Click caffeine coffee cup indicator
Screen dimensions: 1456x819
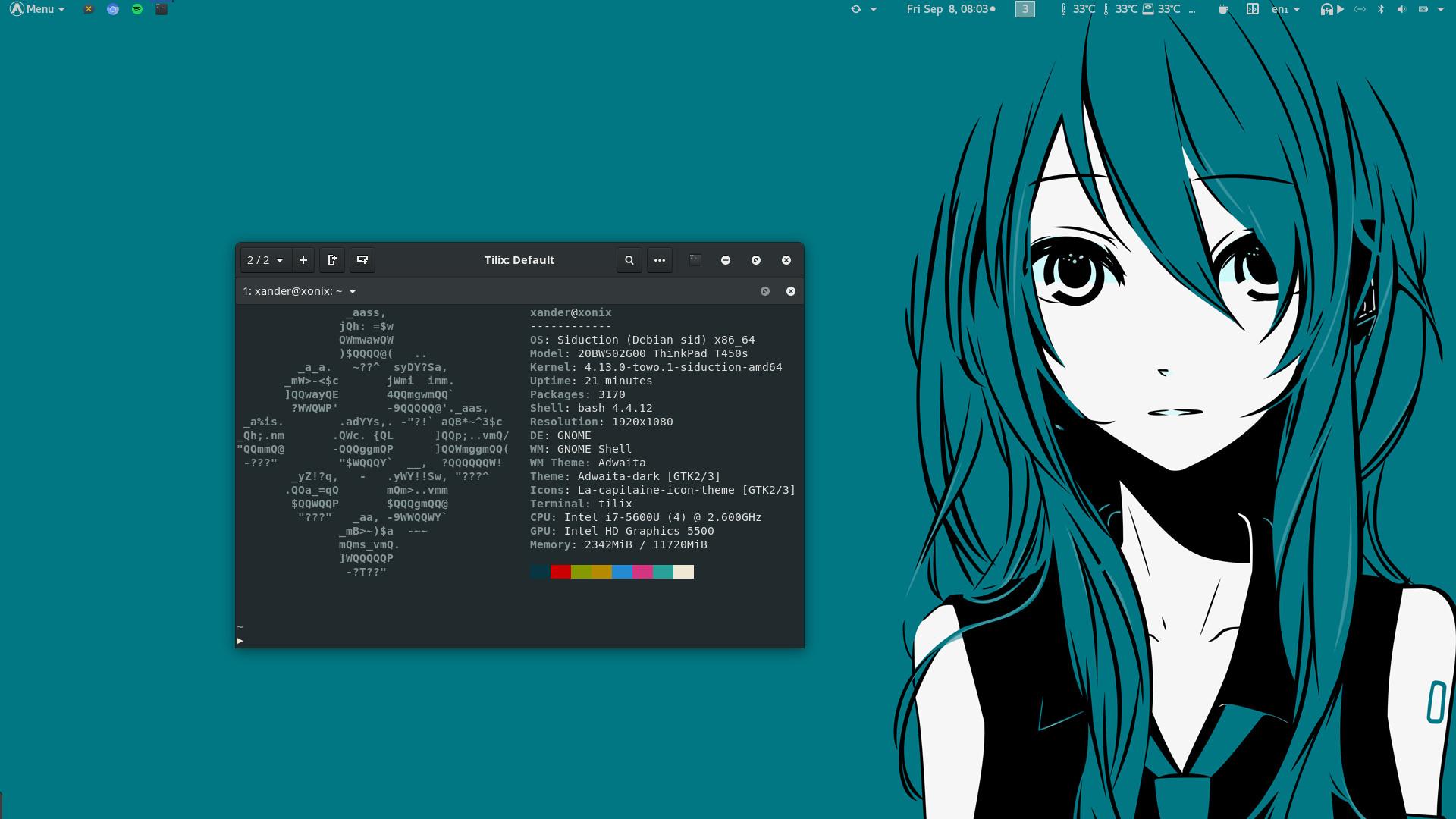click(1223, 9)
